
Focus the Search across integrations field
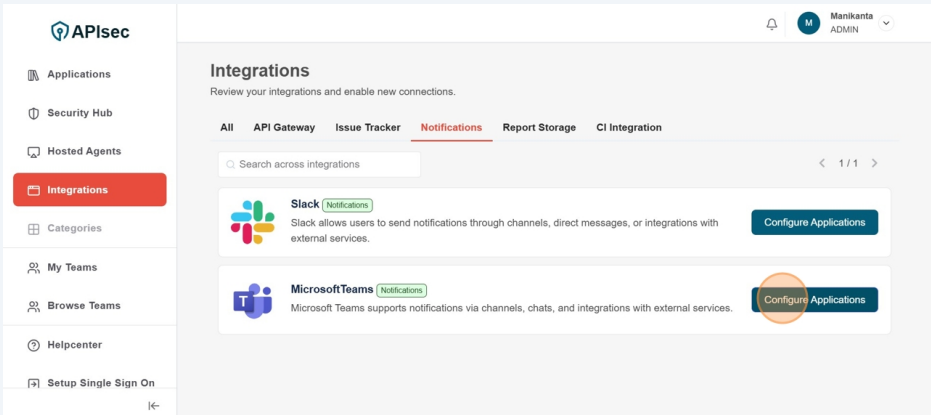320,164
